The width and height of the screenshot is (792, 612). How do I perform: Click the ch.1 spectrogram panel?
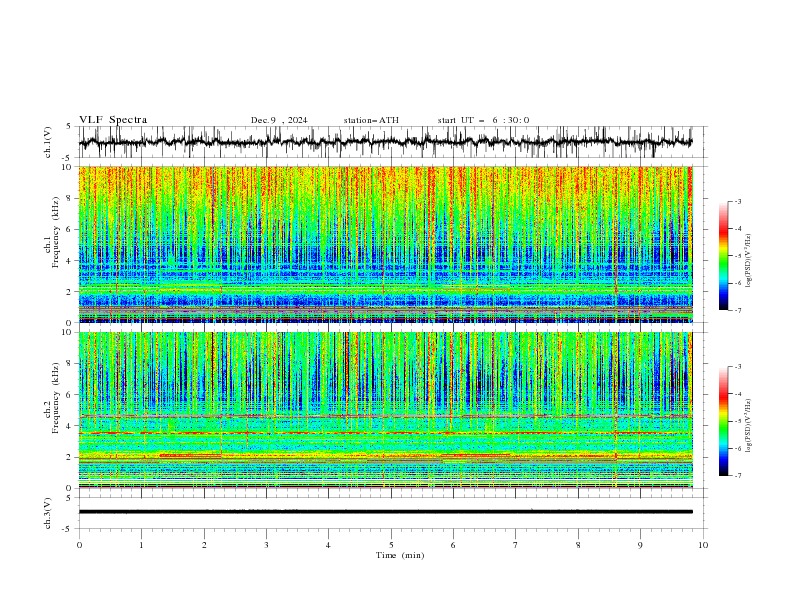[x=386, y=244]
